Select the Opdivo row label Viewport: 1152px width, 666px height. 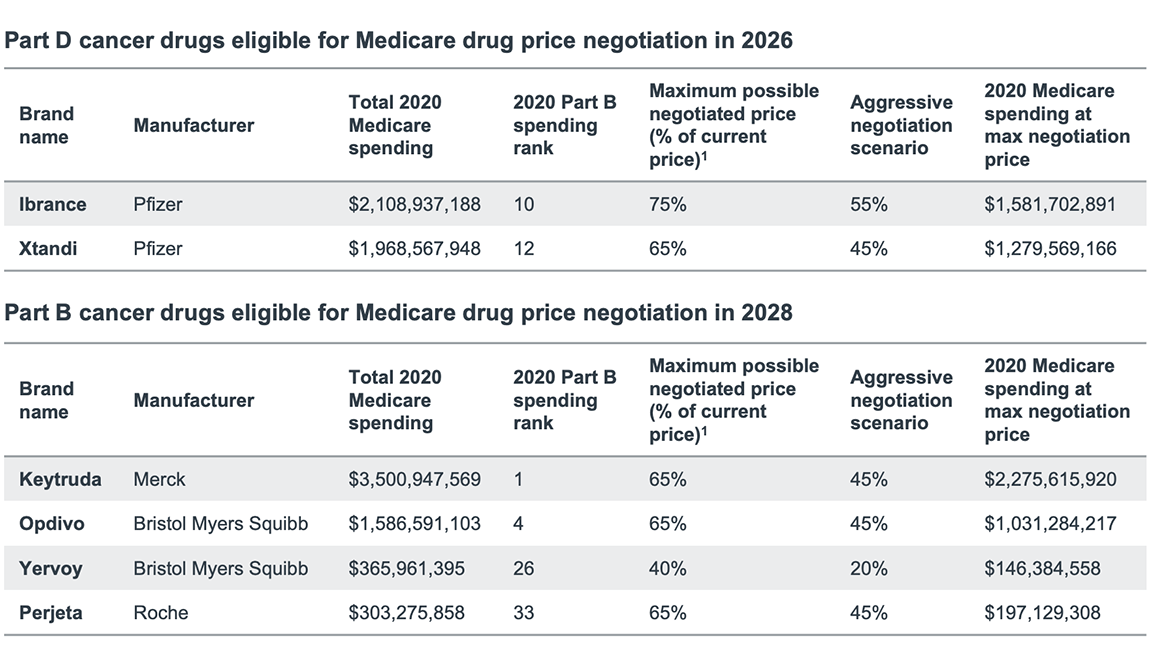tap(51, 523)
